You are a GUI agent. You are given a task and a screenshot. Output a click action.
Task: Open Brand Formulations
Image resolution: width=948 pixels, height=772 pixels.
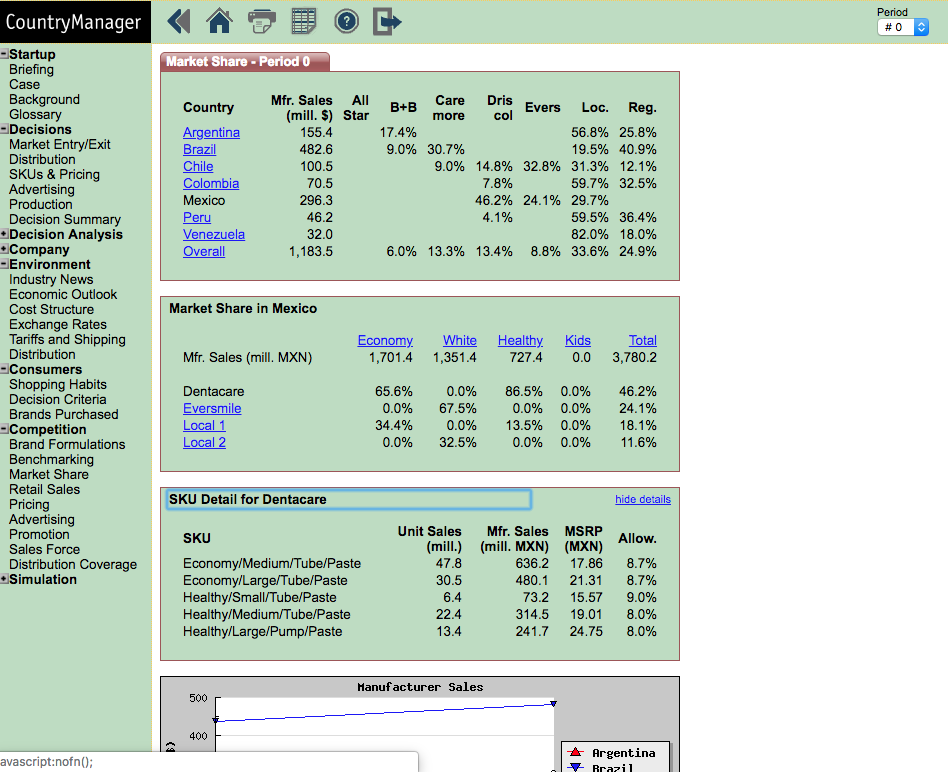point(67,444)
